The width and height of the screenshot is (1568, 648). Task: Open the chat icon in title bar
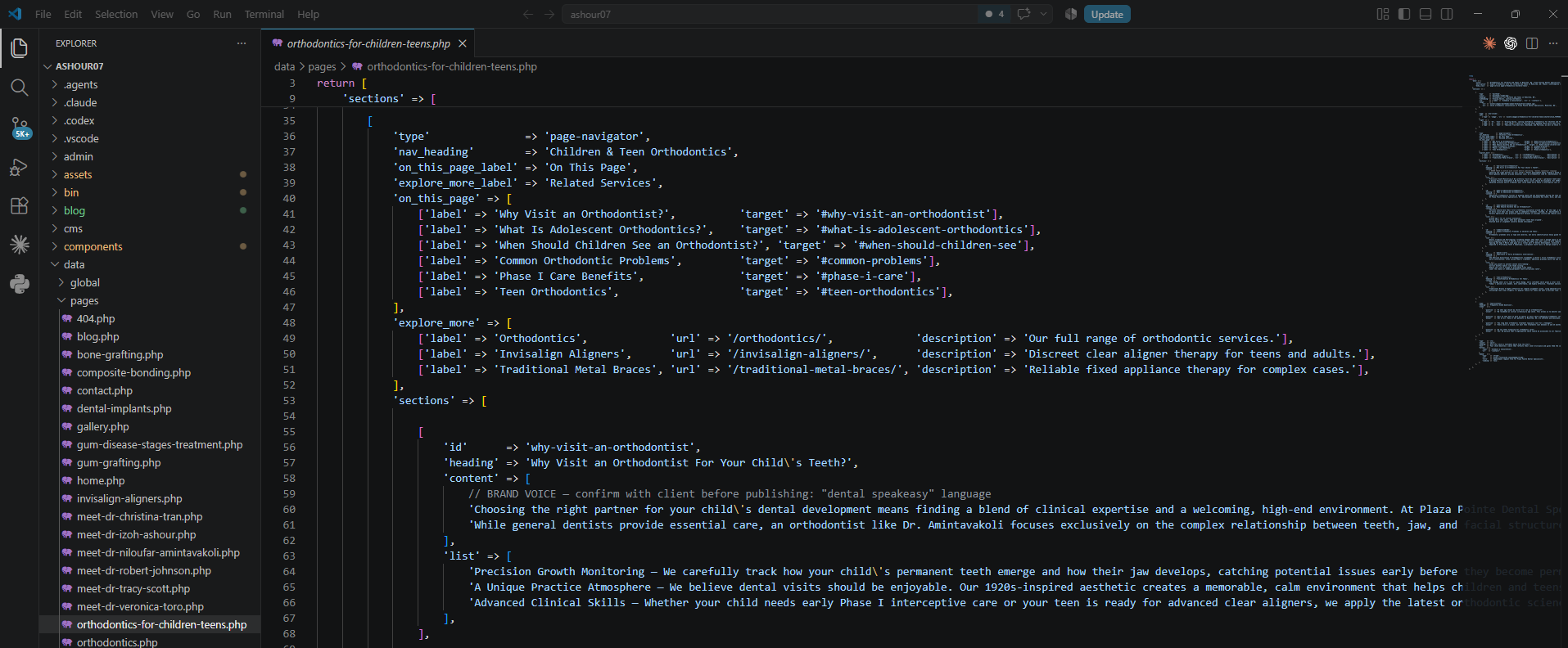point(1023,14)
